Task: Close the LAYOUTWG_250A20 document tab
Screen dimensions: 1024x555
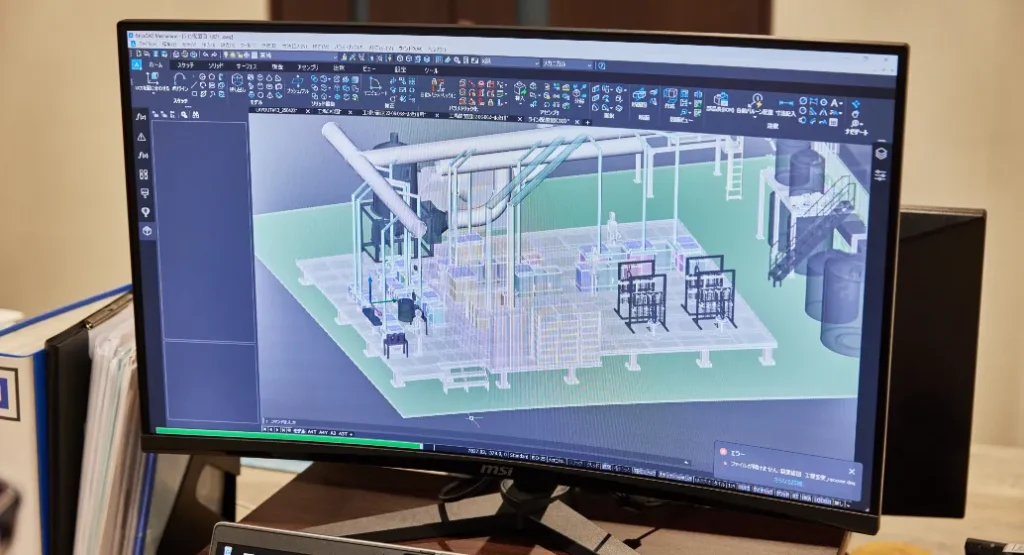Action: tap(308, 110)
